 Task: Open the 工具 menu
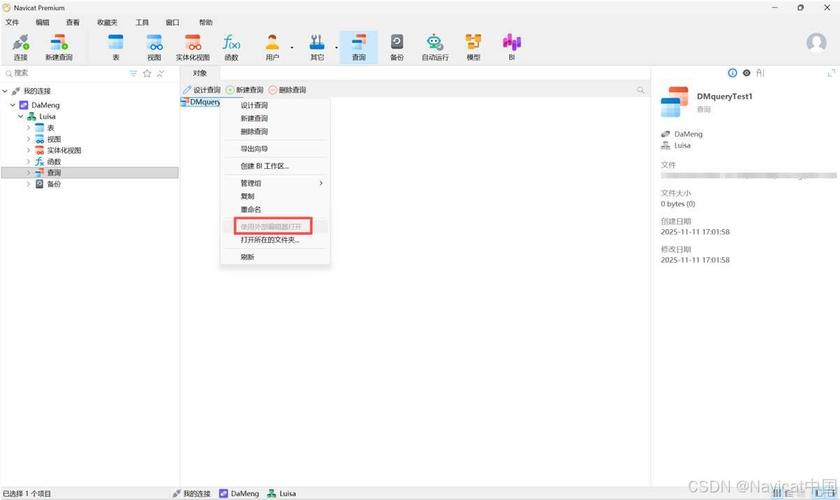tap(142, 22)
